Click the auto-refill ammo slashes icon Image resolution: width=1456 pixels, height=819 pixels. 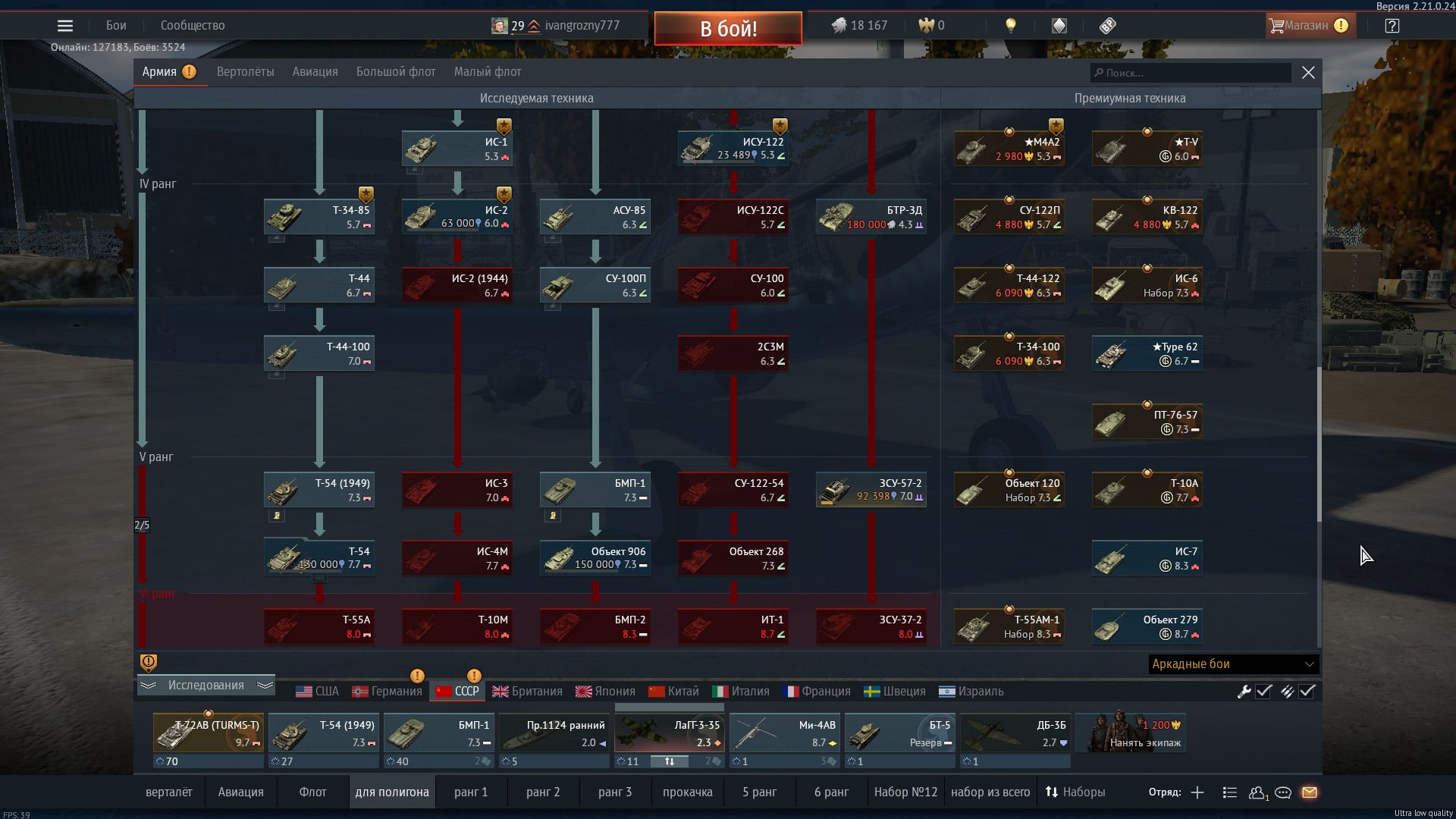tap(1287, 692)
